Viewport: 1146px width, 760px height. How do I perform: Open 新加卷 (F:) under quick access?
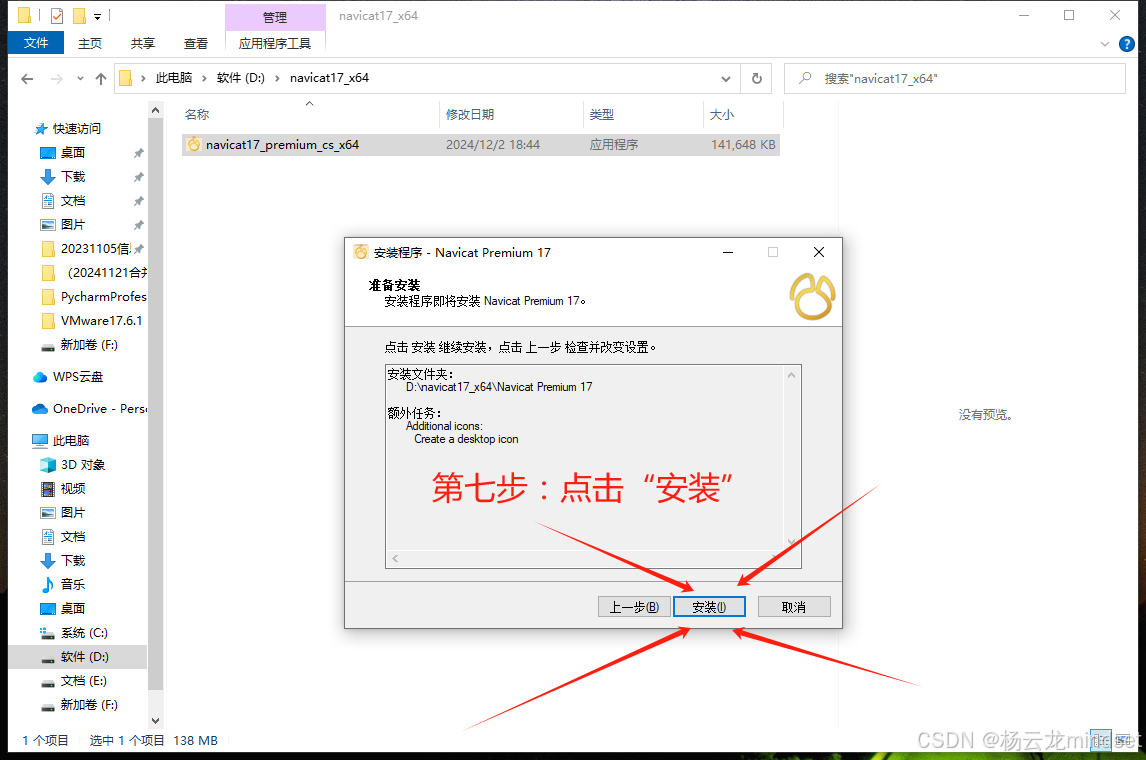click(x=88, y=345)
